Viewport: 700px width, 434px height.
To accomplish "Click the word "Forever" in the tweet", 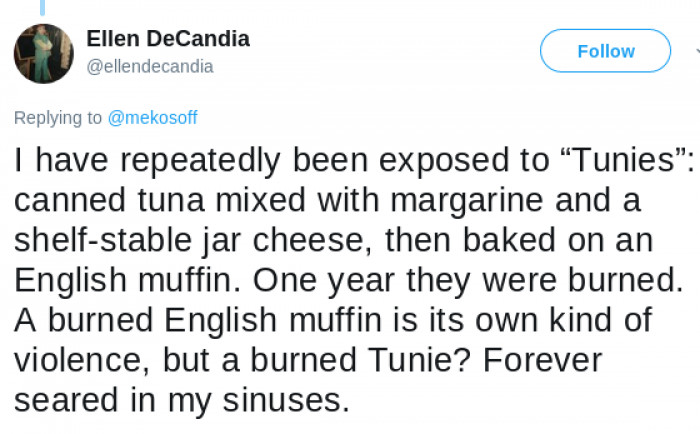I will pyautogui.click(x=542, y=360).
